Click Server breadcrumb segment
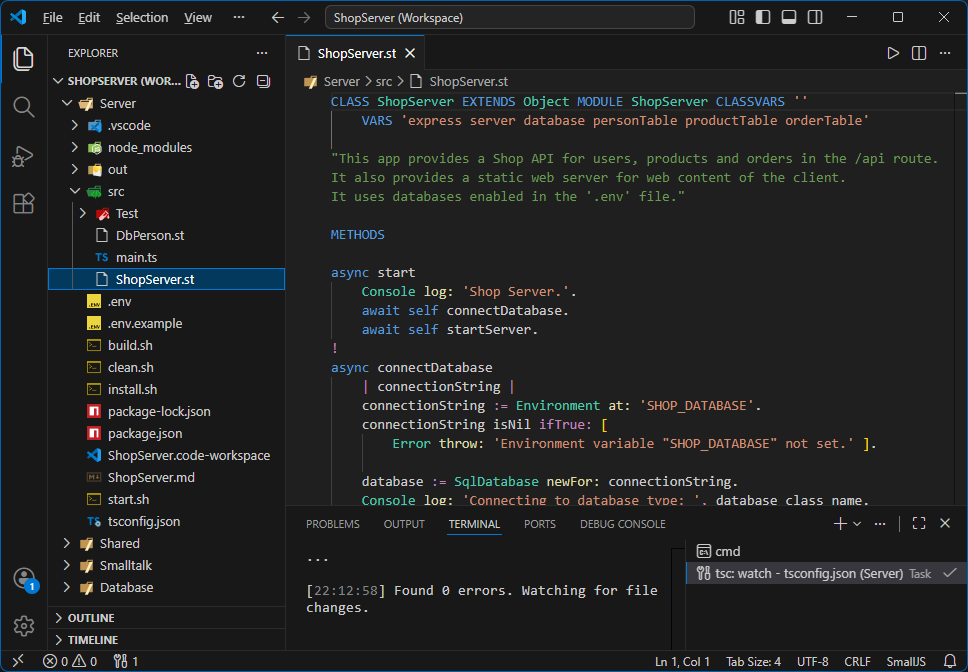968x672 pixels. [341, 81]
